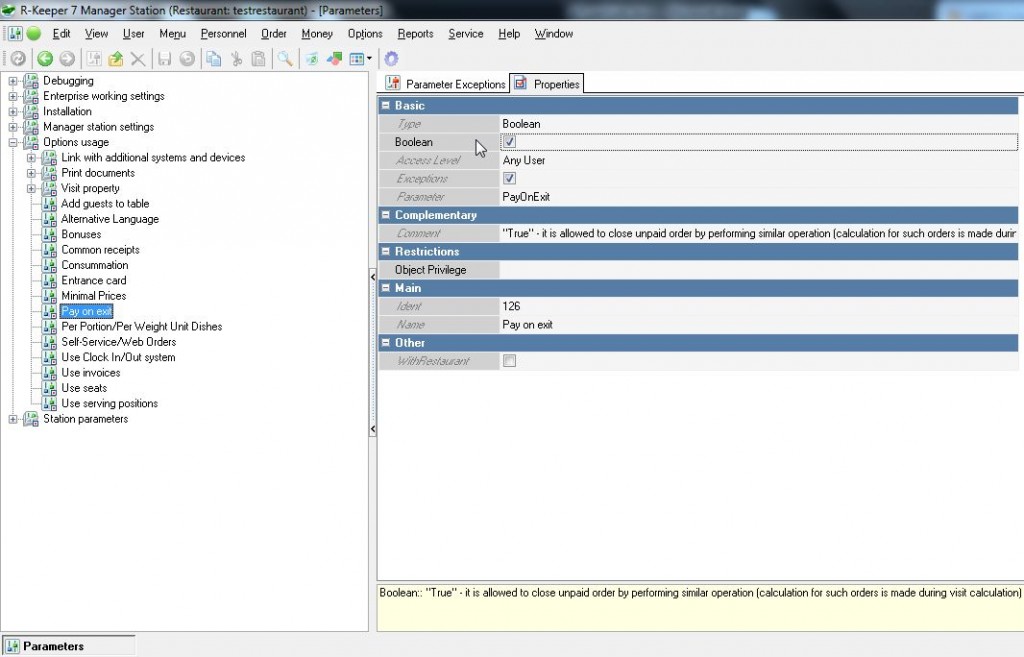Expand Link with additional systems and devices
The height and width of the screenshot is (657, 1024).
point(31,157)
